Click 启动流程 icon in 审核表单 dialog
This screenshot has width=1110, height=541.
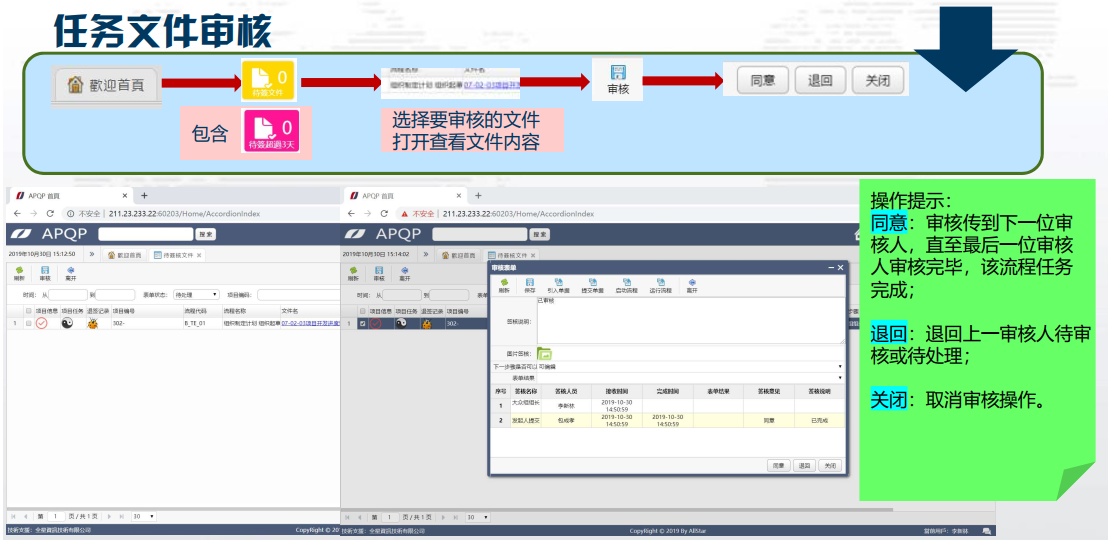(x=626, y=285)
